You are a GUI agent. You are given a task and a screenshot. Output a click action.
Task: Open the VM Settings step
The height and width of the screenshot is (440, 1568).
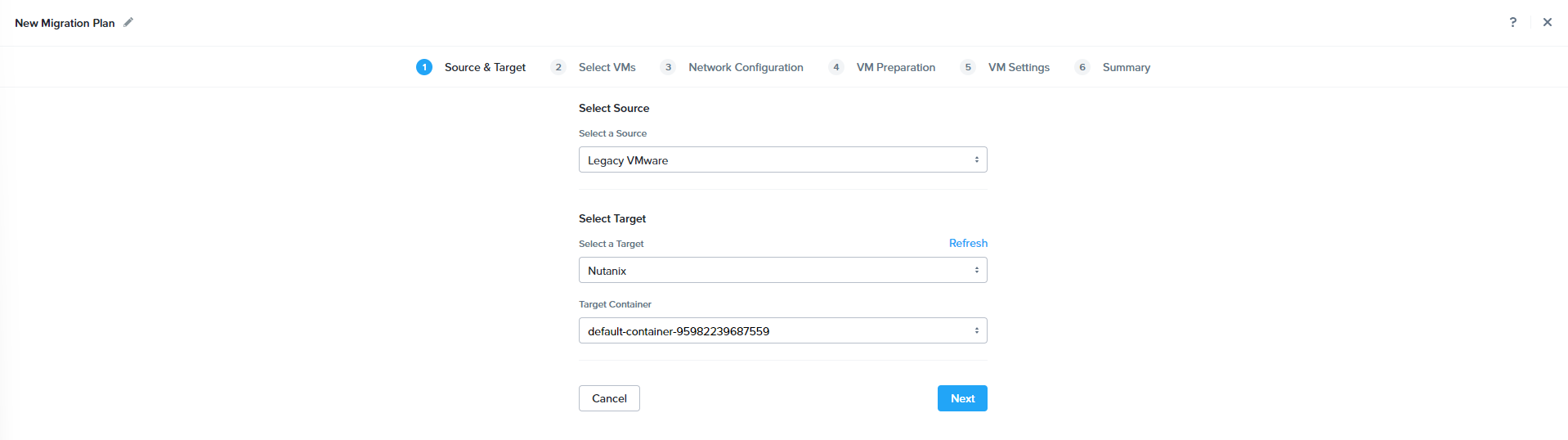(x=1019, y=67)
